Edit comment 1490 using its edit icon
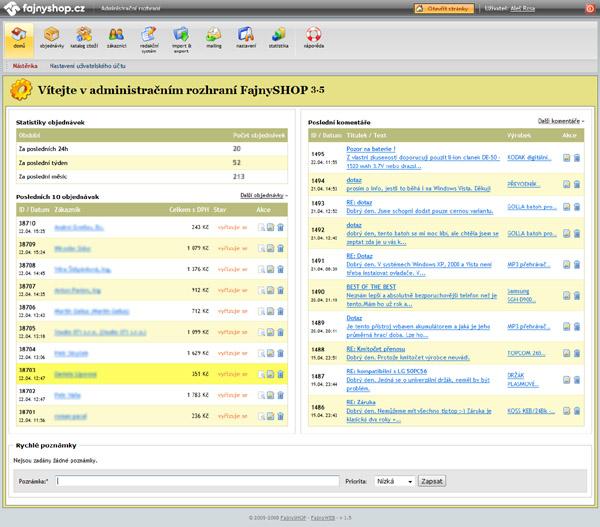This screenshot has width=600, height=527. (567, 295)
